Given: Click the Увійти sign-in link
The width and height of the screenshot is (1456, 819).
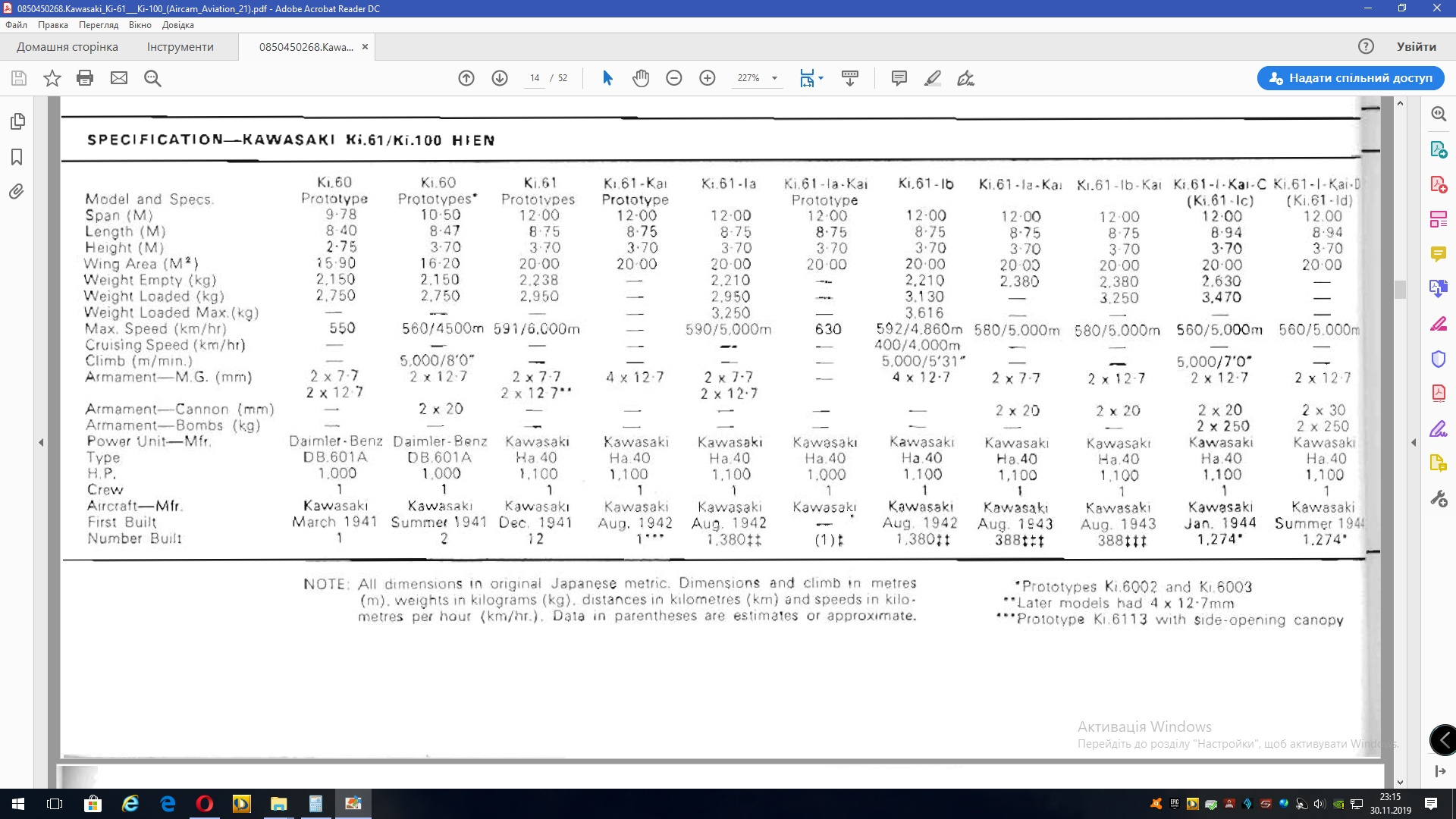Looking at the screenshot, I should 1416,47.
